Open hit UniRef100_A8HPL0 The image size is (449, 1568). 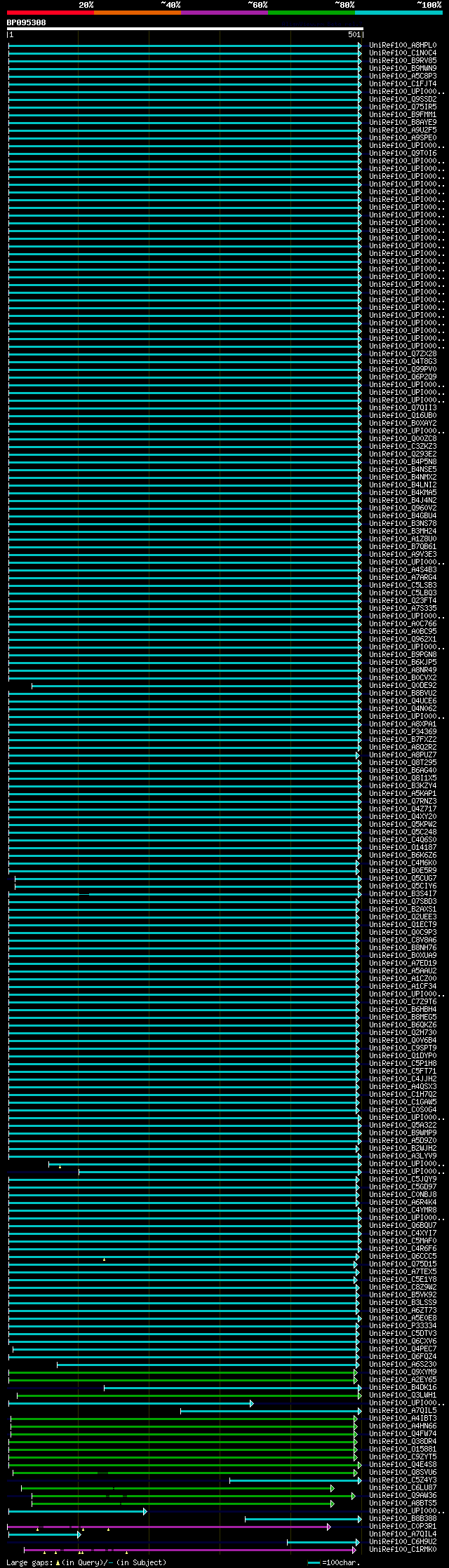coord(403,45)
